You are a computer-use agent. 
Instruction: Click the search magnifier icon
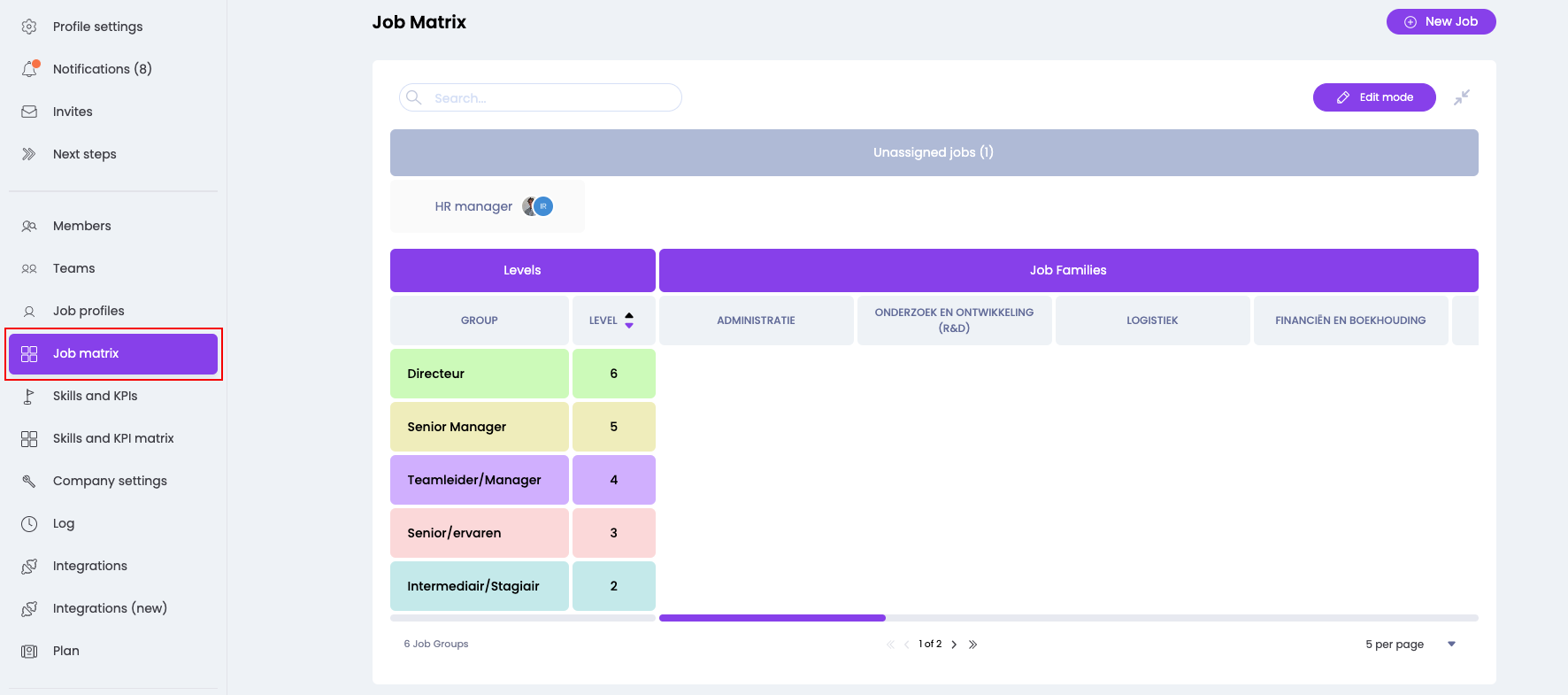(x=414, y=97)
